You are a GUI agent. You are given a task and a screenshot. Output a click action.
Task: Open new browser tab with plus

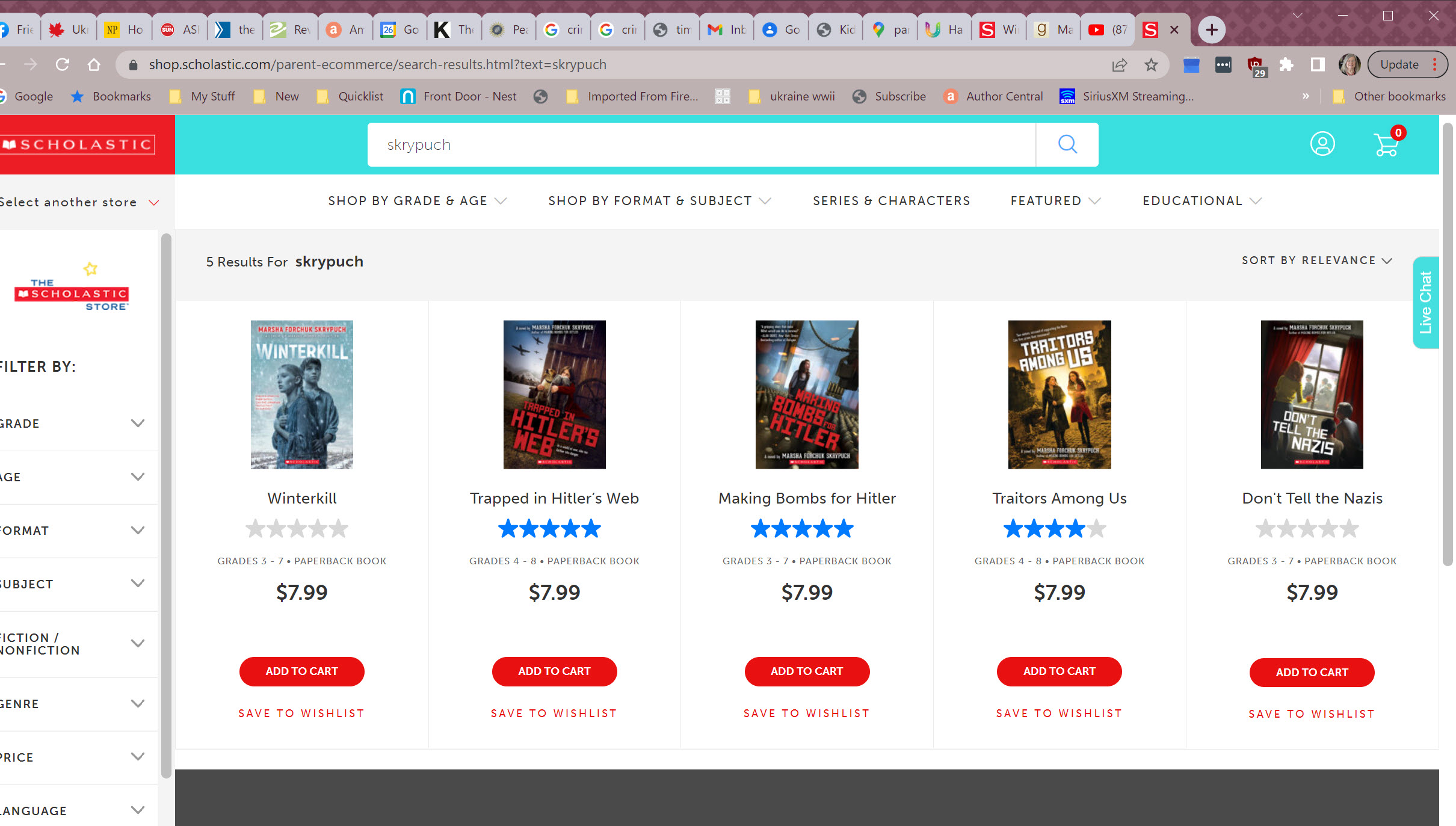(x=1212, y=29)
